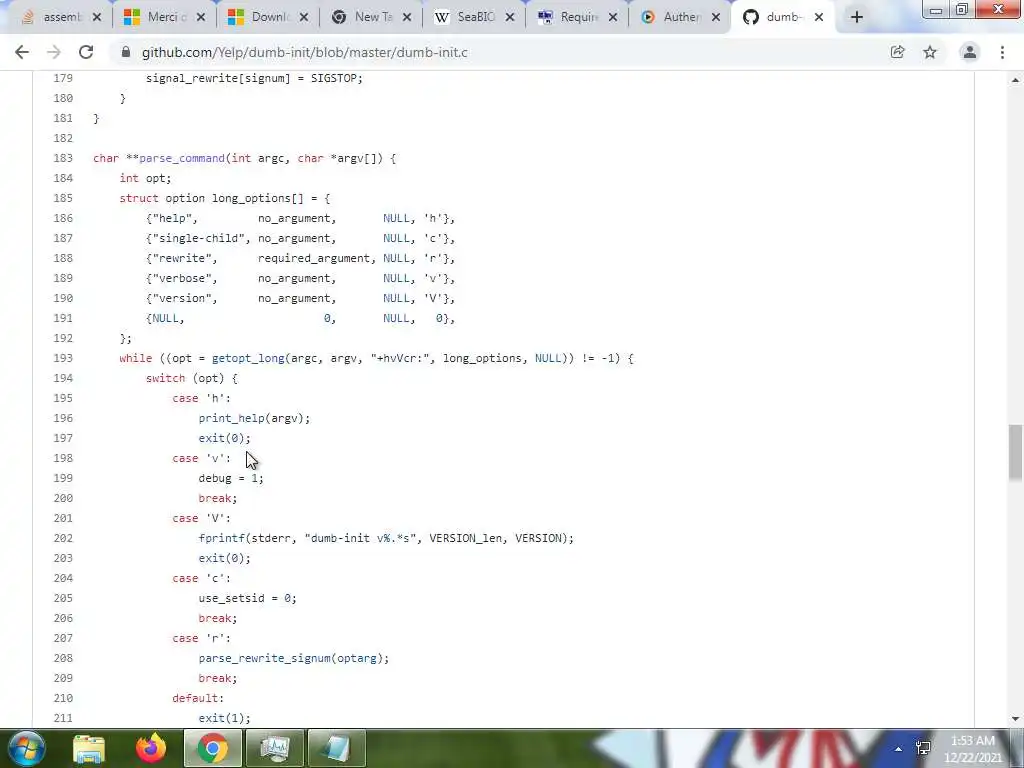This screenshot has width=1024, height=768.
Task: Click line number 211
Action: 63,718
